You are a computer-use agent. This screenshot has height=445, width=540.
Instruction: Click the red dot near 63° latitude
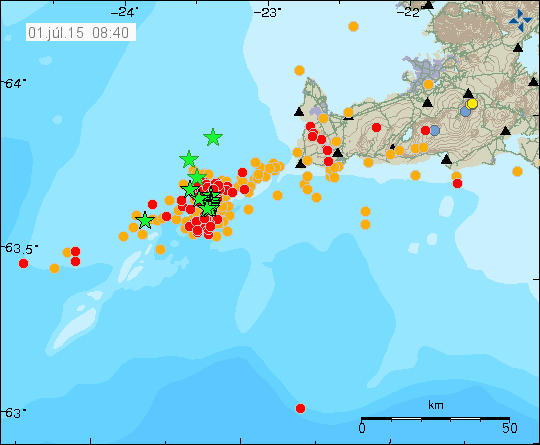(x=300, y=408)
